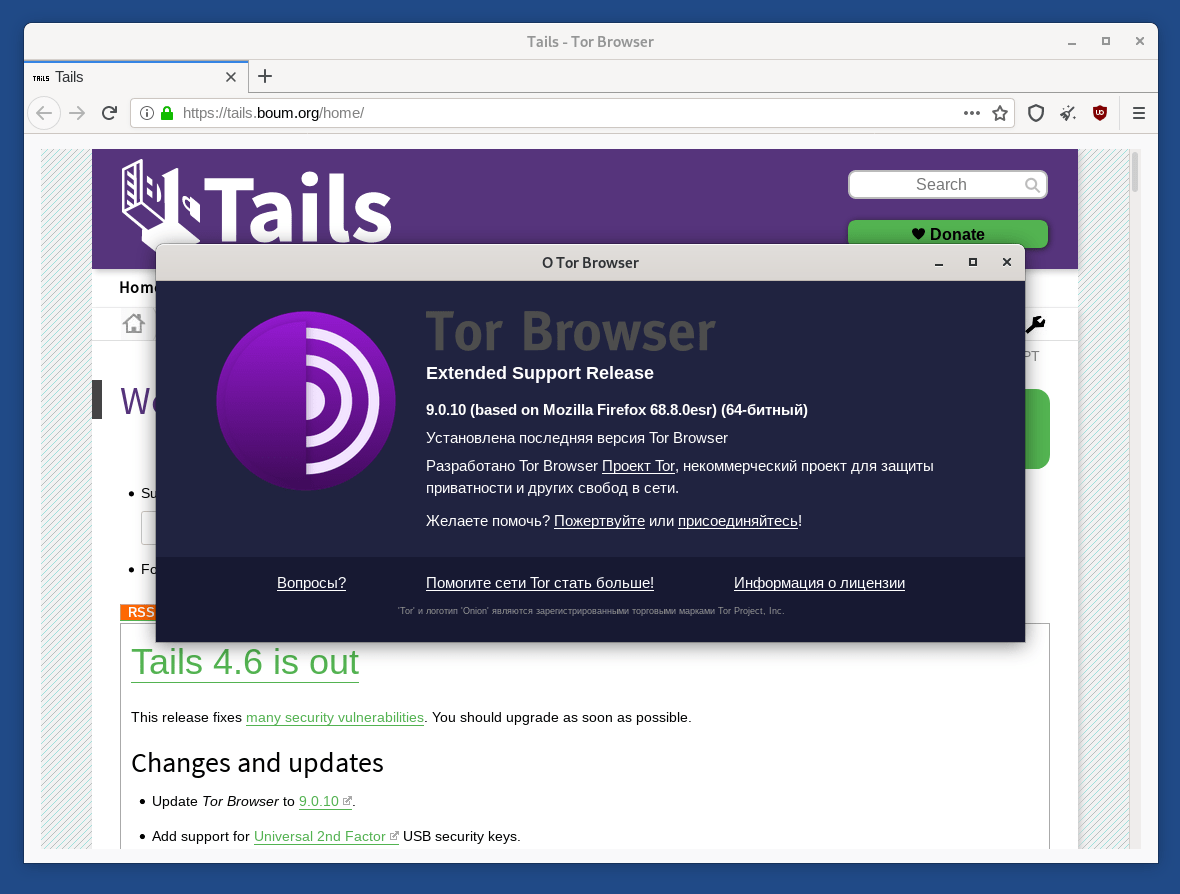Reload the current Tails page
The width and height of the screenshot is (1180, 894).
[109, 114]
